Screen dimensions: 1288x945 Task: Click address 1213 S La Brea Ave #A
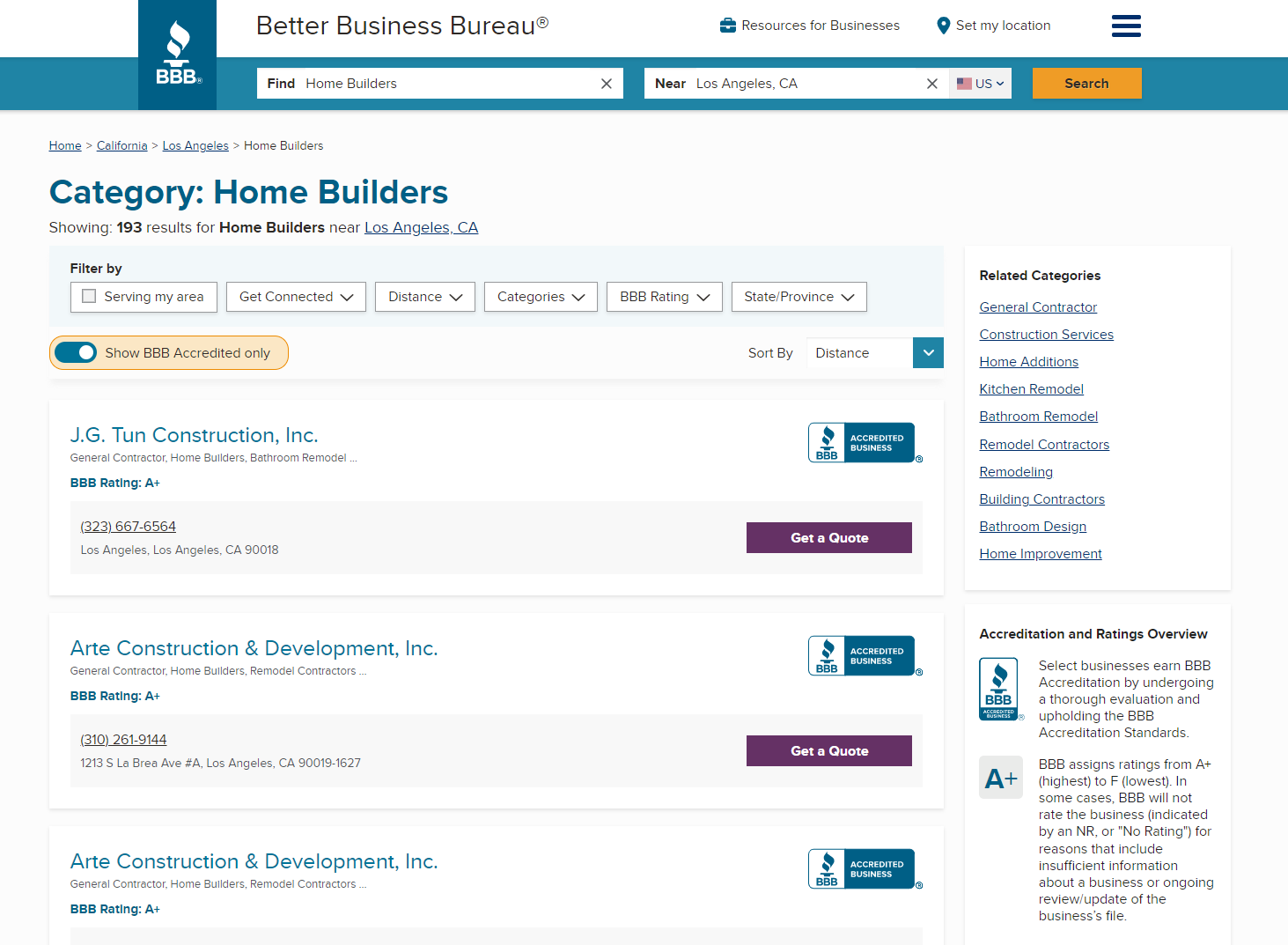(221, 764)
